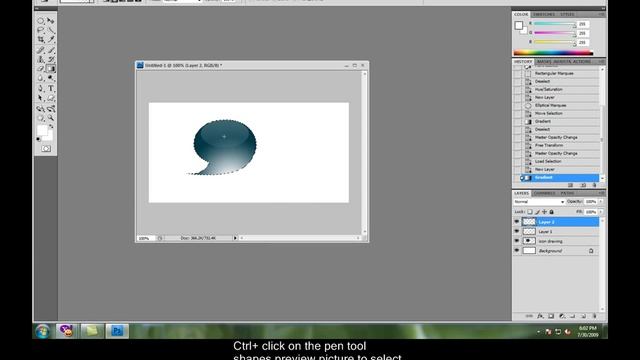Swap foreground and background colors
This screenshot has width=640, height=360.
pyautogui.click(x=51, y=127)
